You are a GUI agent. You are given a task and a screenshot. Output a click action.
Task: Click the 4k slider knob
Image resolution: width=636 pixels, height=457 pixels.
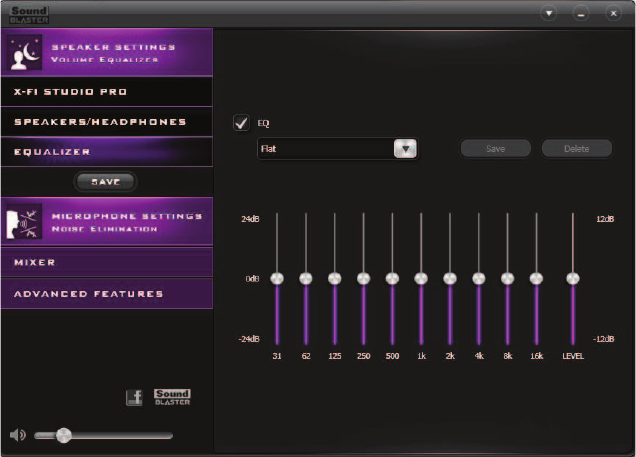(479, 279)
